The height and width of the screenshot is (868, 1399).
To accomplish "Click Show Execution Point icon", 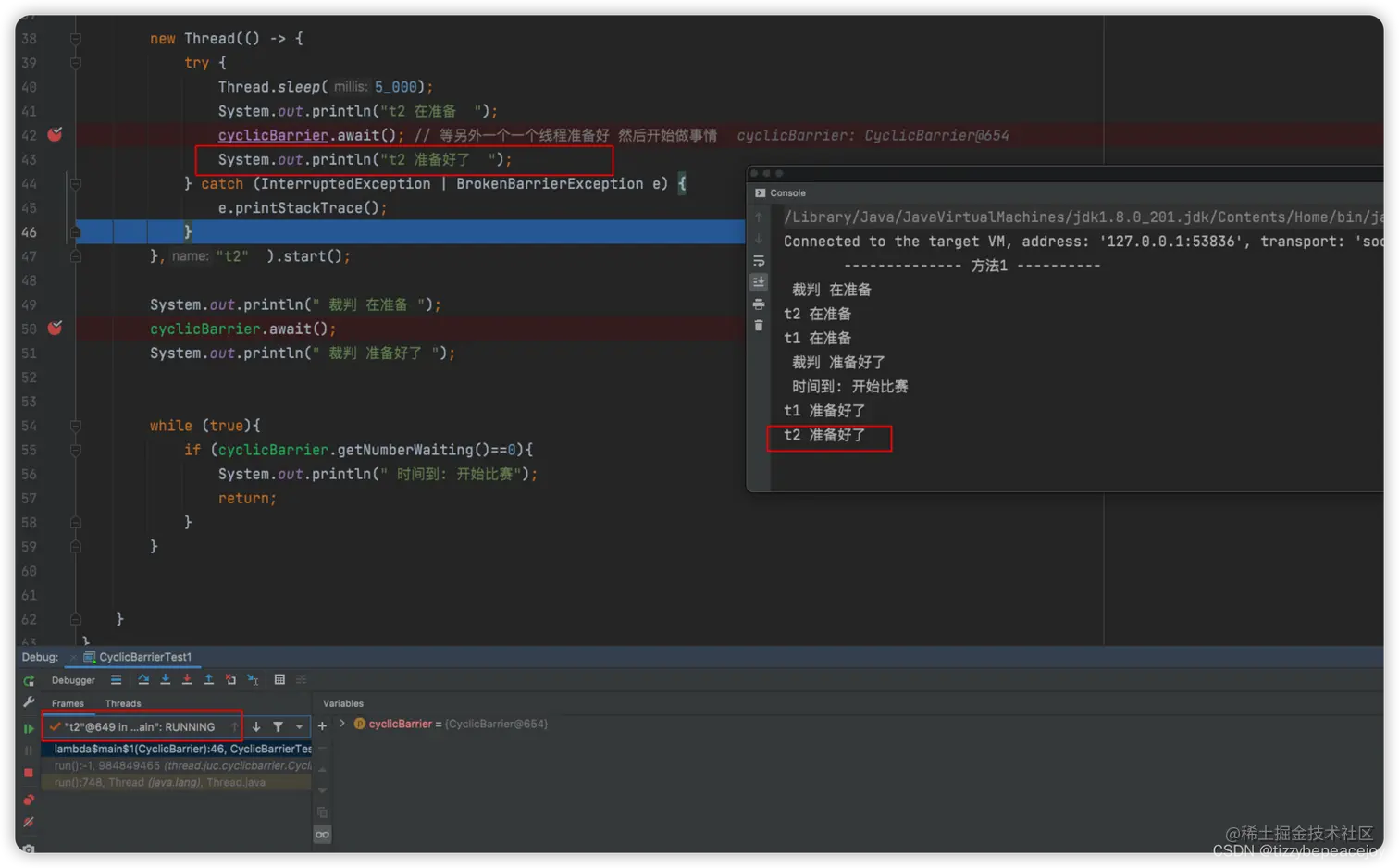I will pyautogui.click(x=116, y=680).
